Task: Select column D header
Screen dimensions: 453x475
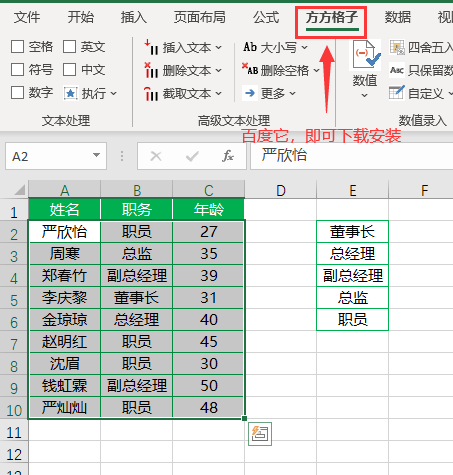Action: click(281, 190)
